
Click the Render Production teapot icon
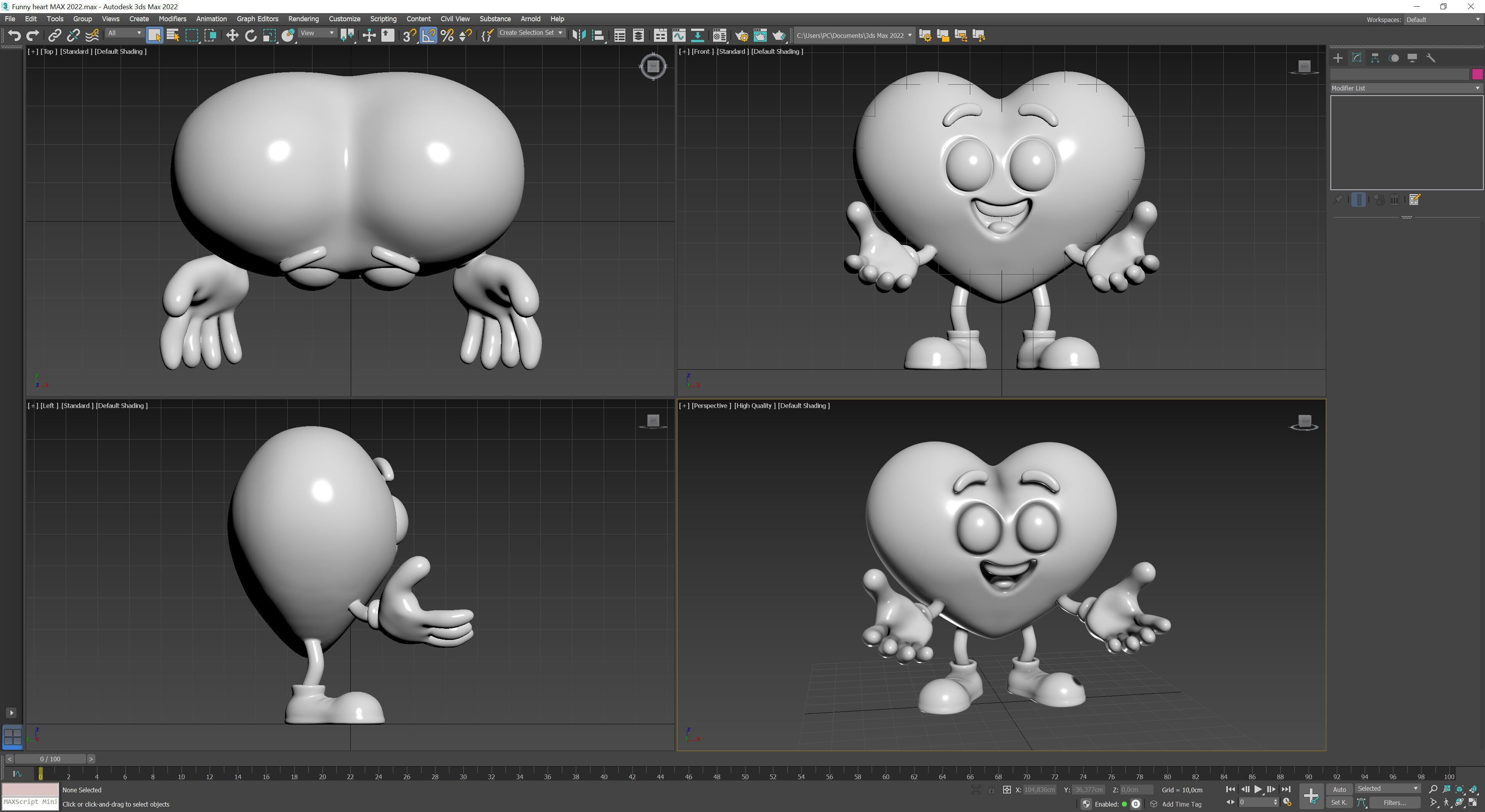(x=779, y=36)
